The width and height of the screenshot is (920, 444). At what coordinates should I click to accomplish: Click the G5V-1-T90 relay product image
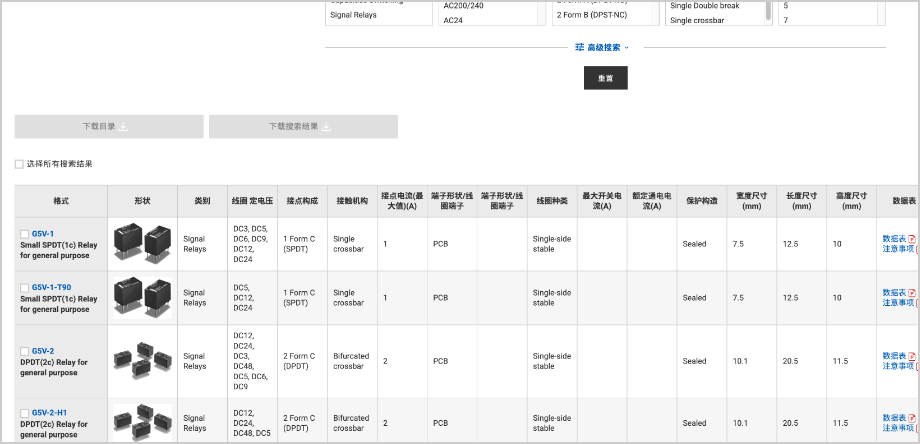pos(141,297)
